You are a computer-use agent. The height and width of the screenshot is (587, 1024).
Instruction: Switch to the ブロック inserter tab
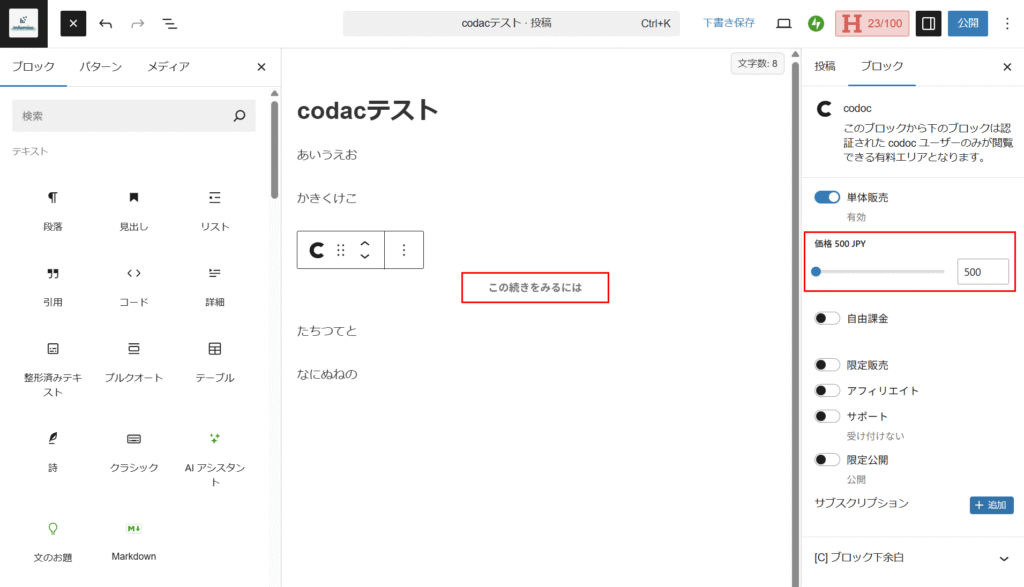coord(33,67)
